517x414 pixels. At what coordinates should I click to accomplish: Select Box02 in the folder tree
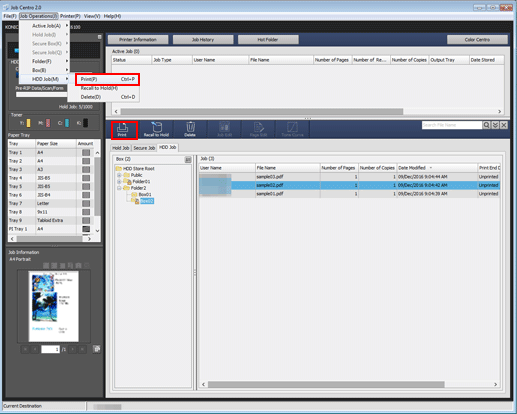pos(147,201)
